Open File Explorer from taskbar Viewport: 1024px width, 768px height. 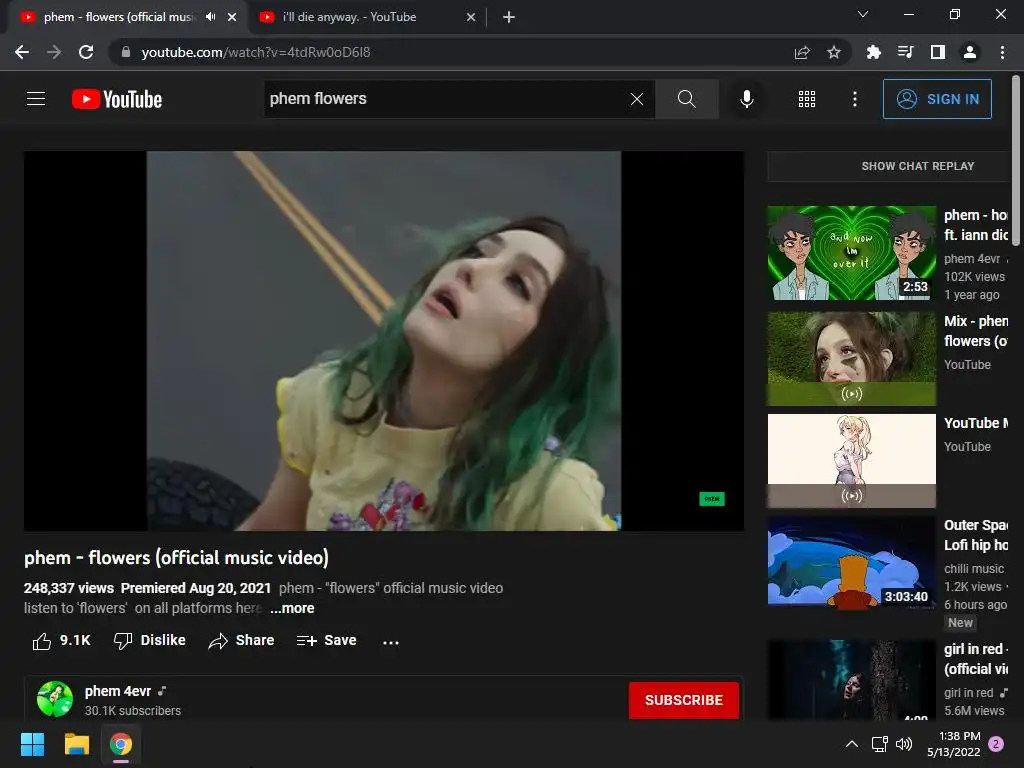76,744
